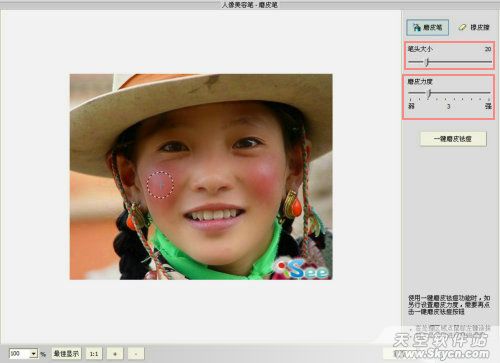The height and width of the screenshot is (363, 500).
Task: Click the 弱 weak end of strength slider
Action: (x=411, y=106)
